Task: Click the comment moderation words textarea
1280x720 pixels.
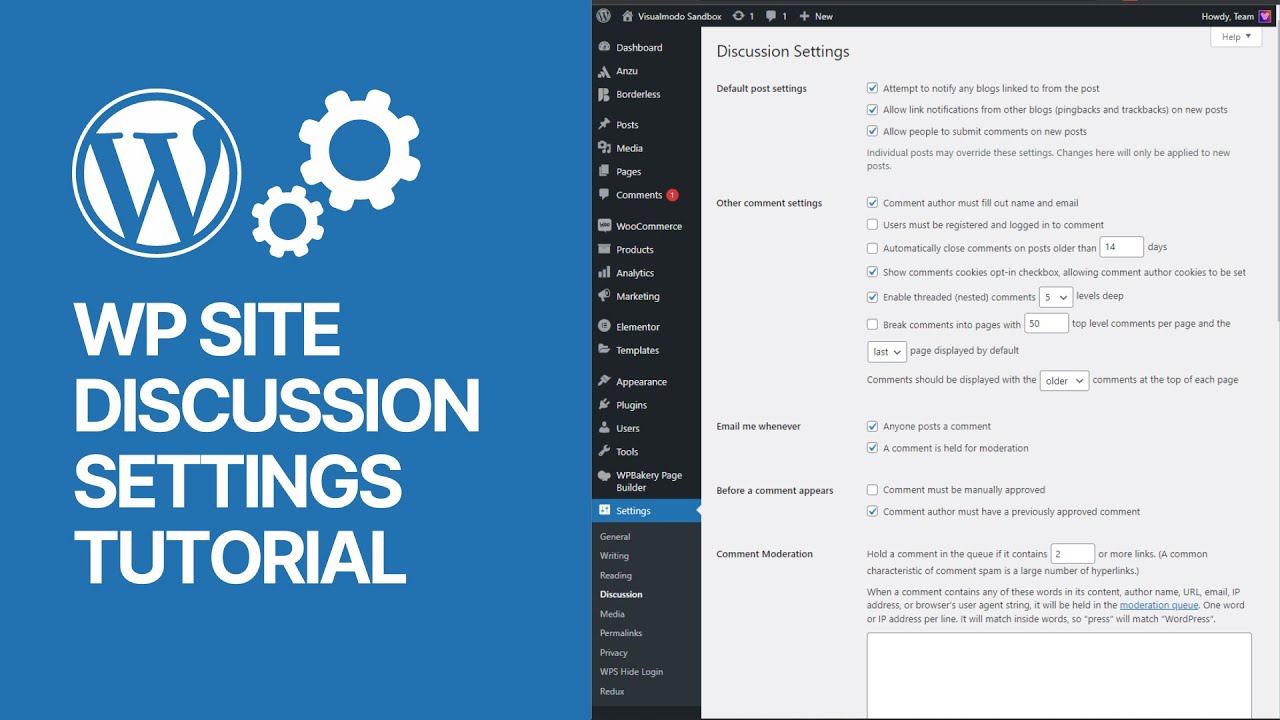Action: click(x=1059, y=675)
